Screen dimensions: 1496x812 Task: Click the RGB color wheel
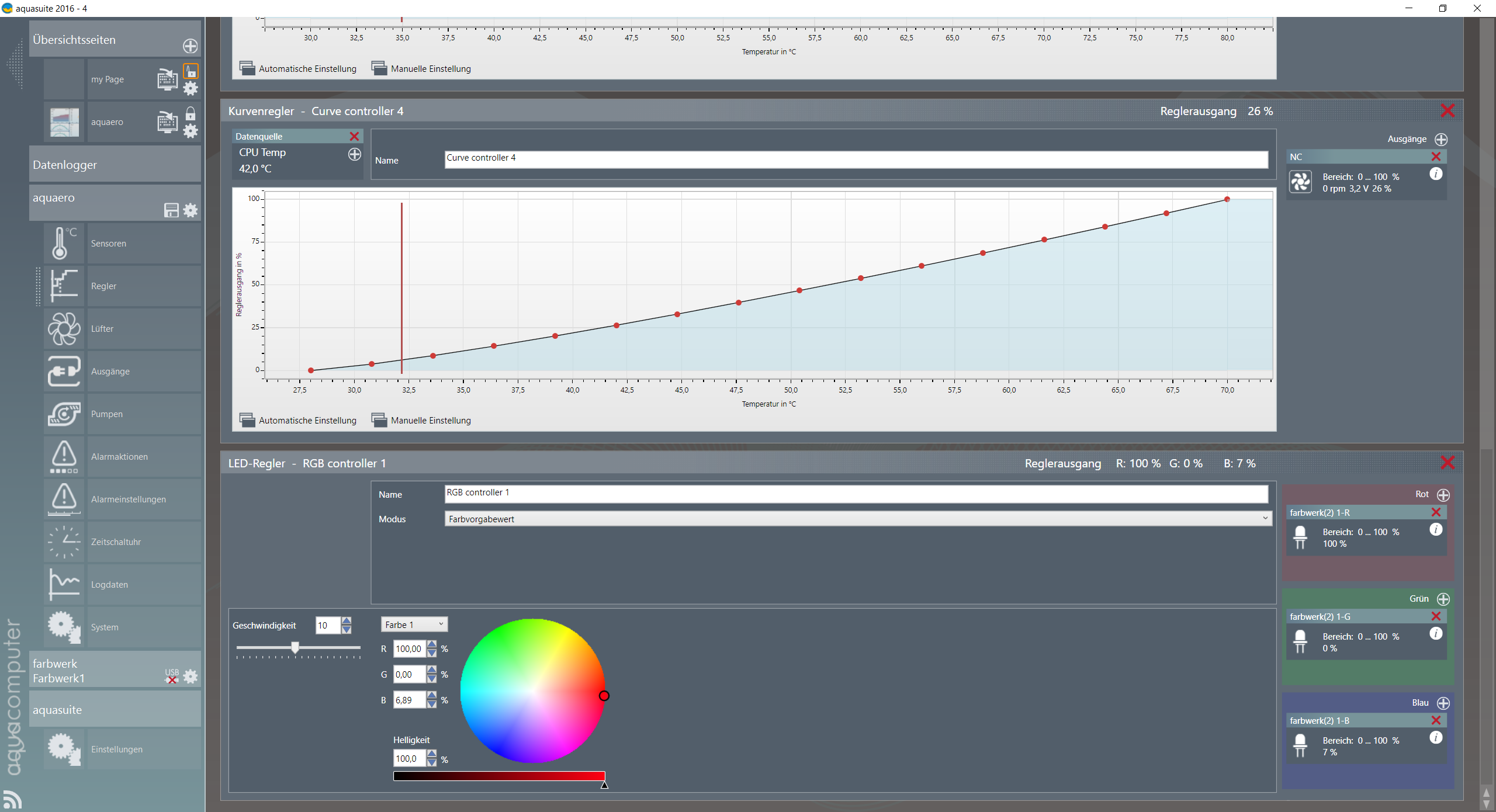click(x=532, y=690)
